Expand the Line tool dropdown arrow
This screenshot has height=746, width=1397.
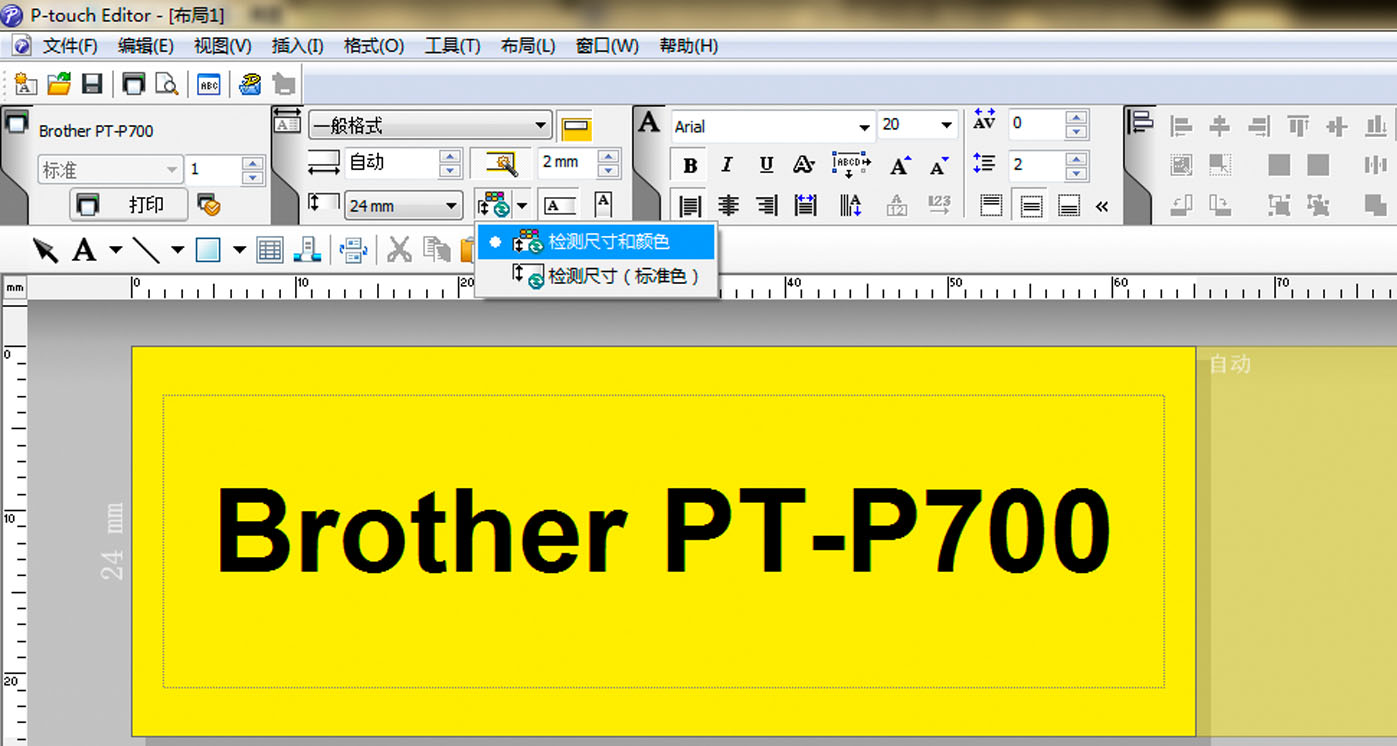point(177,250)
